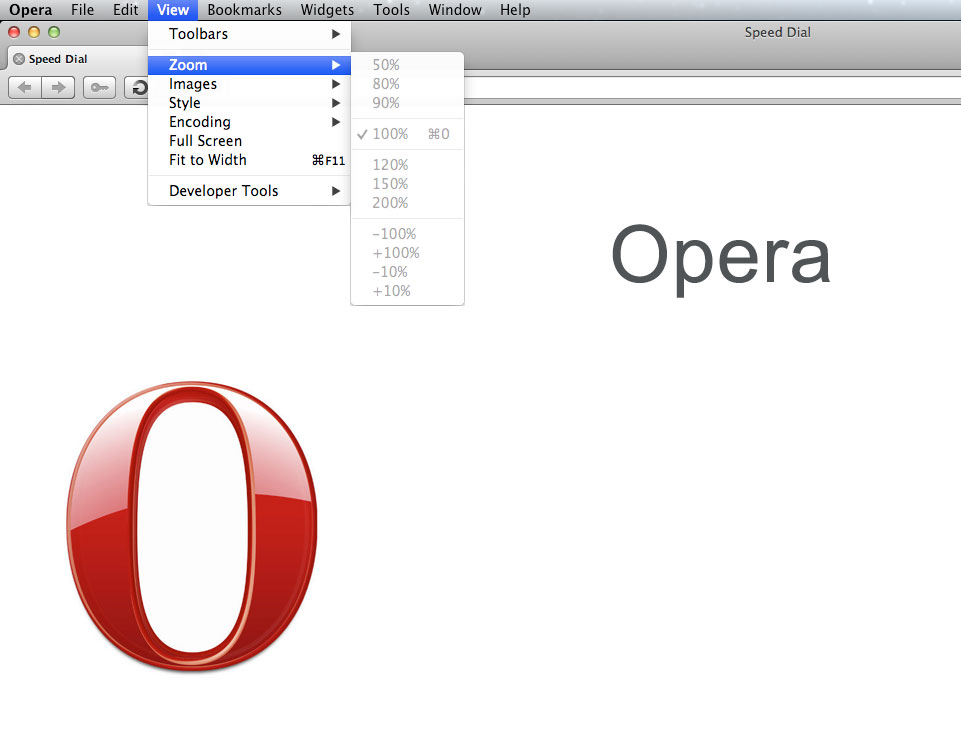Open the File menu
This screenshot has width=961, height=739.
(82, 10)
